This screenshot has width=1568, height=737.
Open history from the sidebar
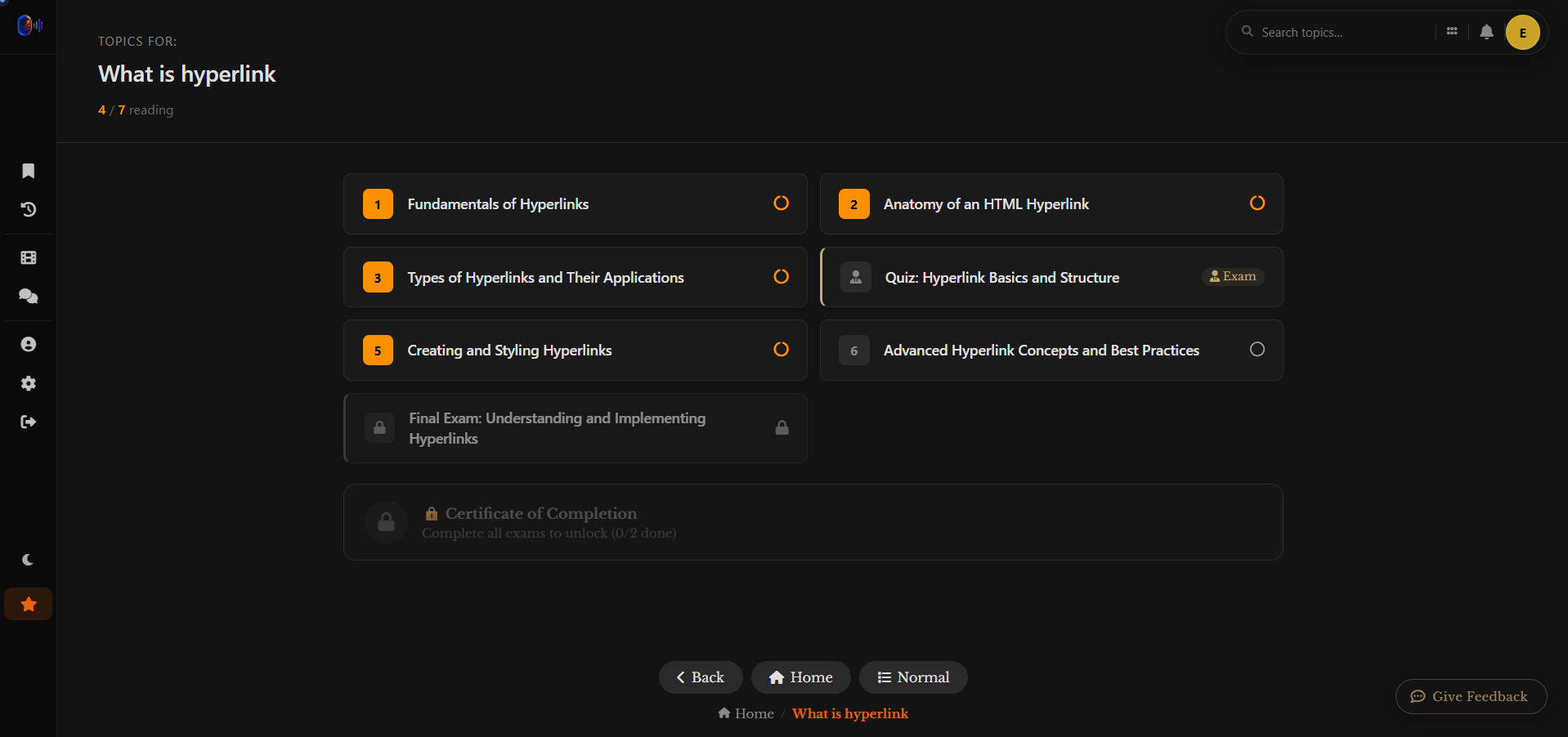pos(29,210)
